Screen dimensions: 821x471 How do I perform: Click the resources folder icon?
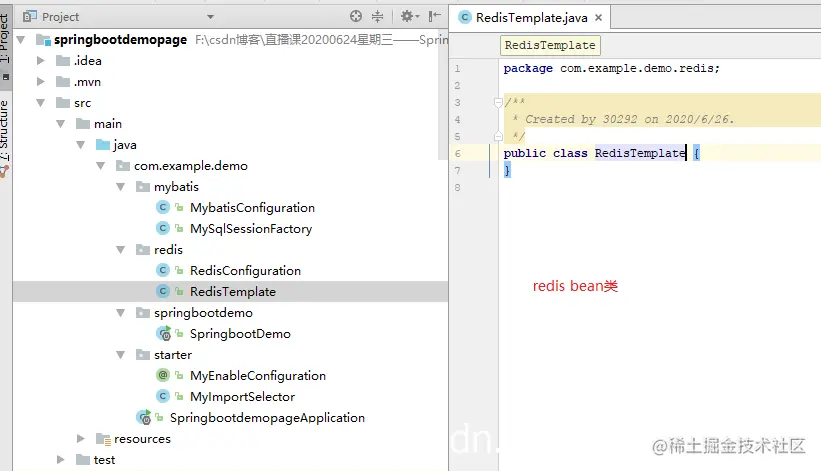pyautogui.click(x=103, y=439)
